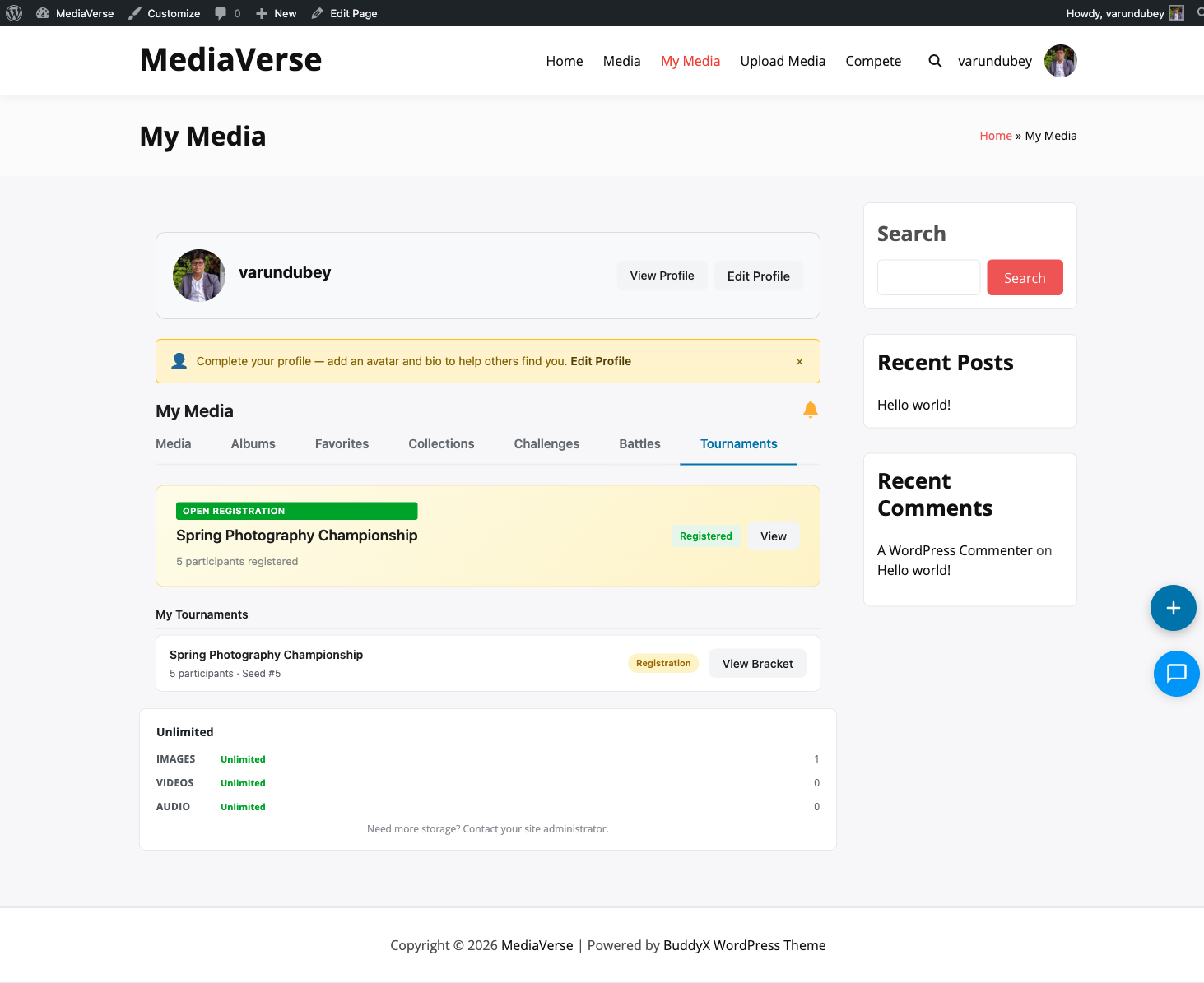
Task: Click the large profile avatar in profile card
Action: pos(199,276)
